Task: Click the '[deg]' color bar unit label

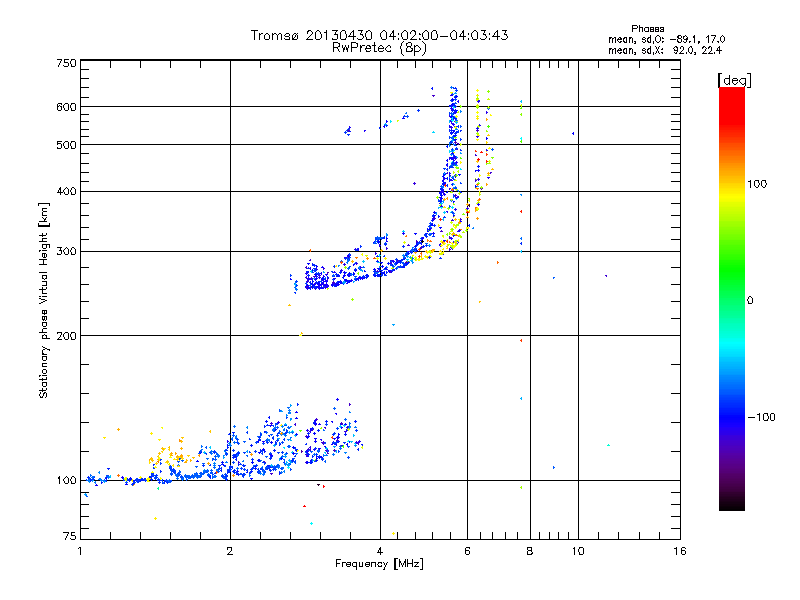Action: click(734, 80)
